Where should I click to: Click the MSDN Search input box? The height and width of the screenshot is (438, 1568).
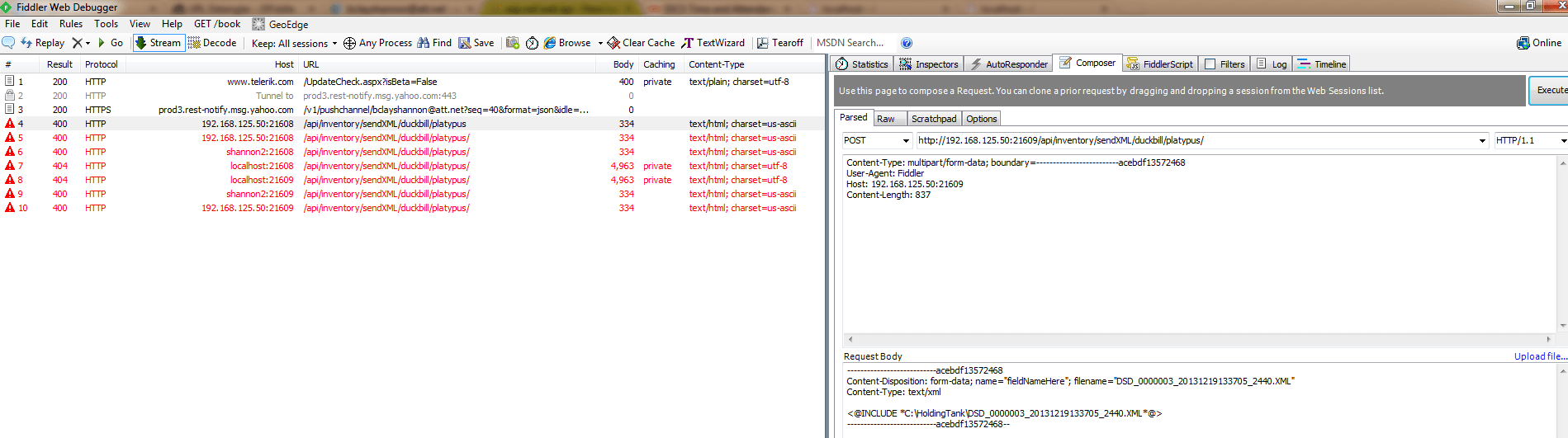click(854, 43)
